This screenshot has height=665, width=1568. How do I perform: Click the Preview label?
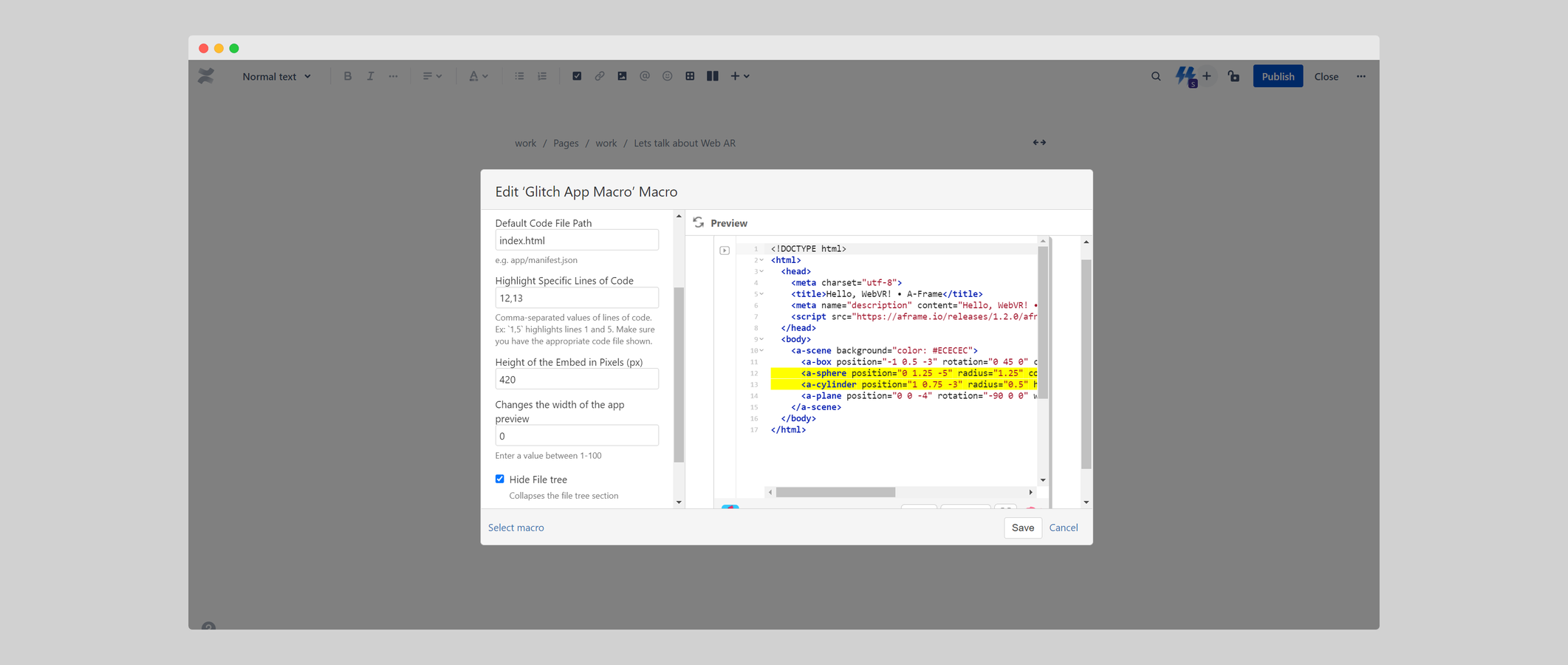(x=729, y=223)
